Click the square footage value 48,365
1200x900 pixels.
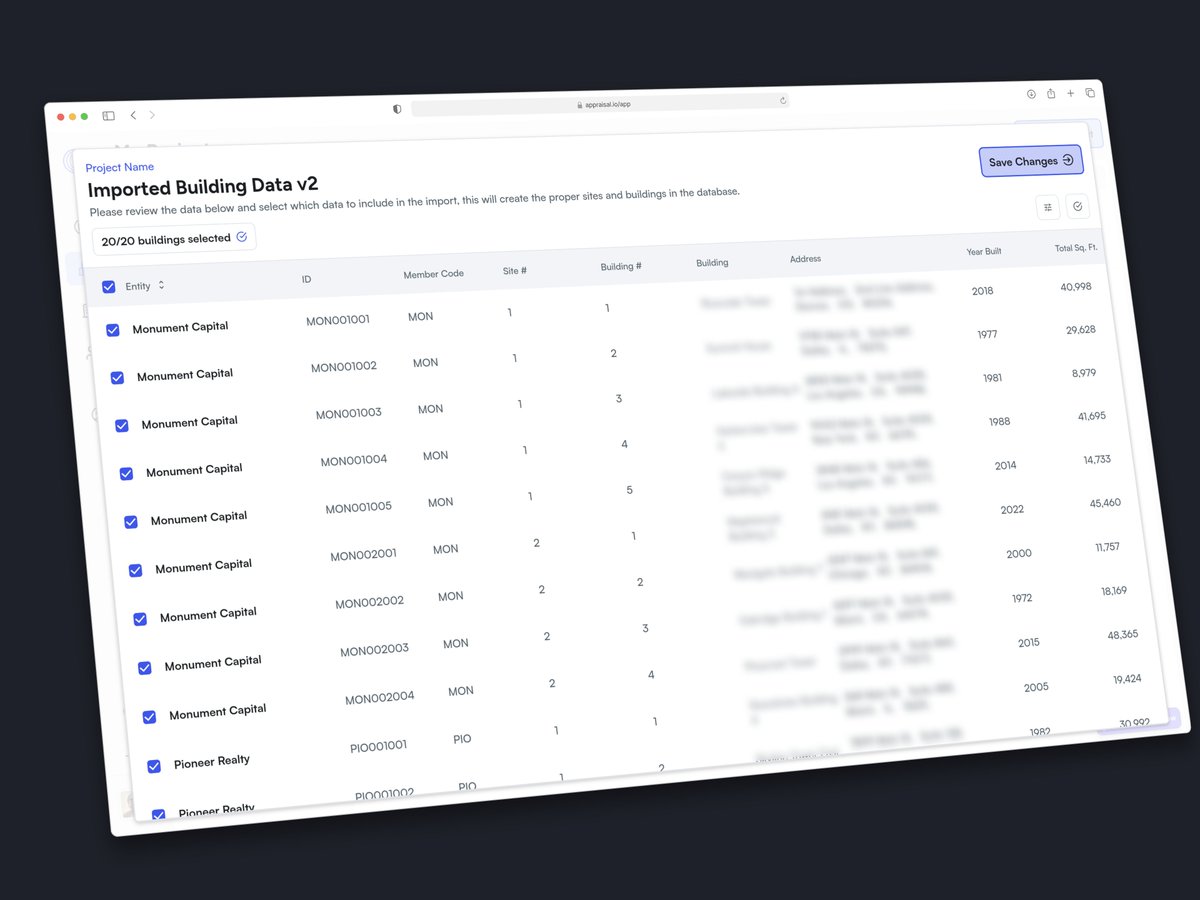point(1123,634)
